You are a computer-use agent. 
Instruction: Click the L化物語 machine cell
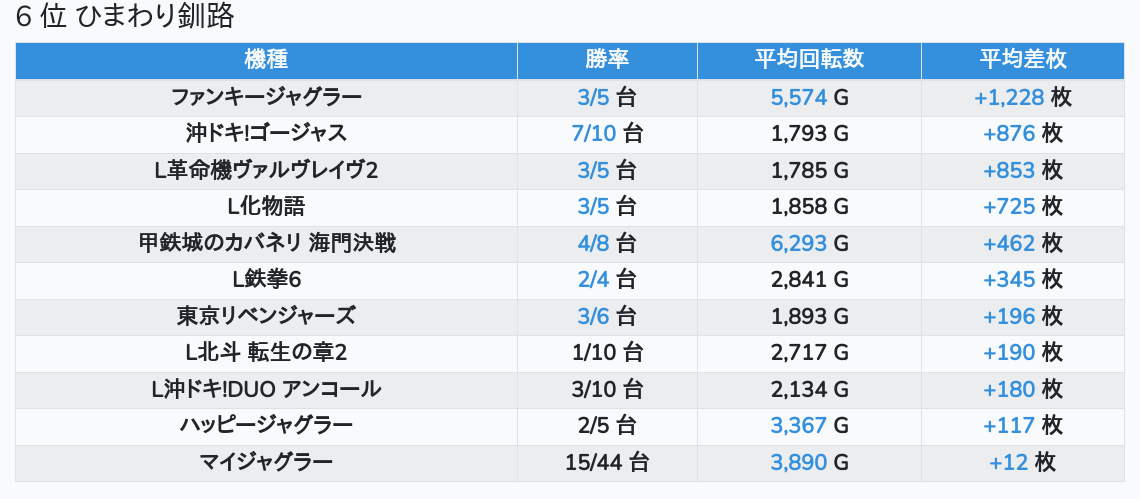pyautogui.click(x=266, y=206)
